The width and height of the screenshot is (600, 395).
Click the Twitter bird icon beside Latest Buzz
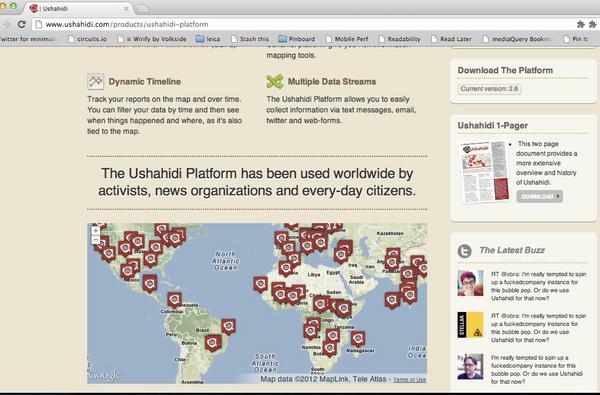pos(465,251)
